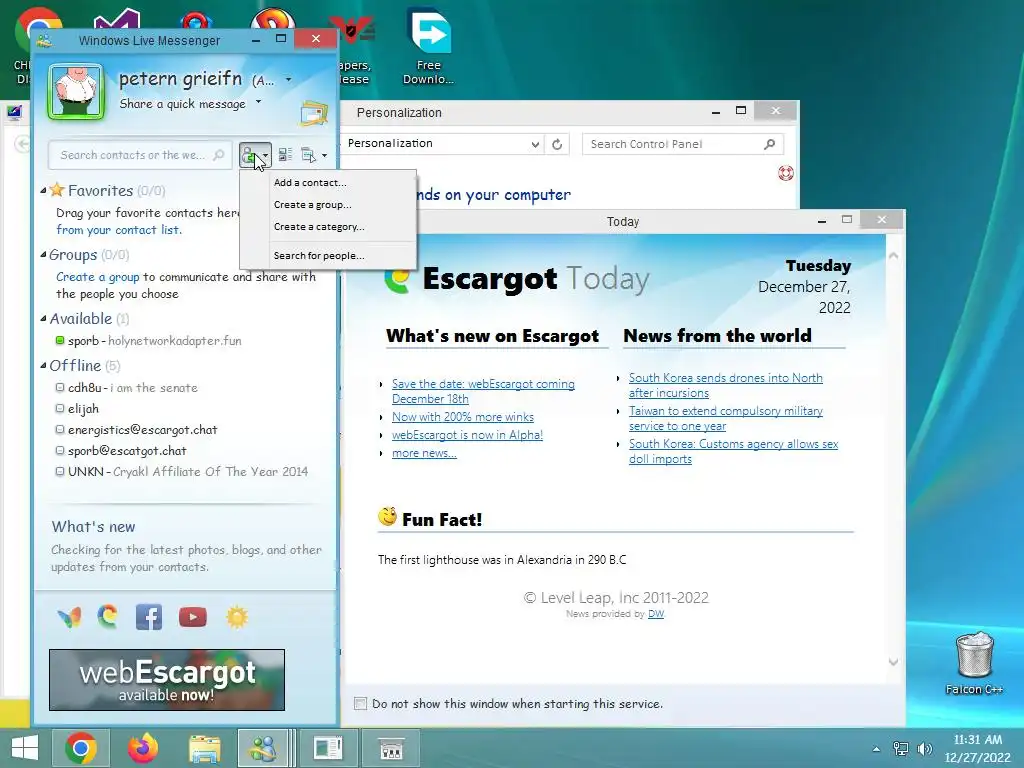Viewport: 1024px width, 768px height.
Task: Open the Store icon on the taskbar
Action: coord(391,748)
